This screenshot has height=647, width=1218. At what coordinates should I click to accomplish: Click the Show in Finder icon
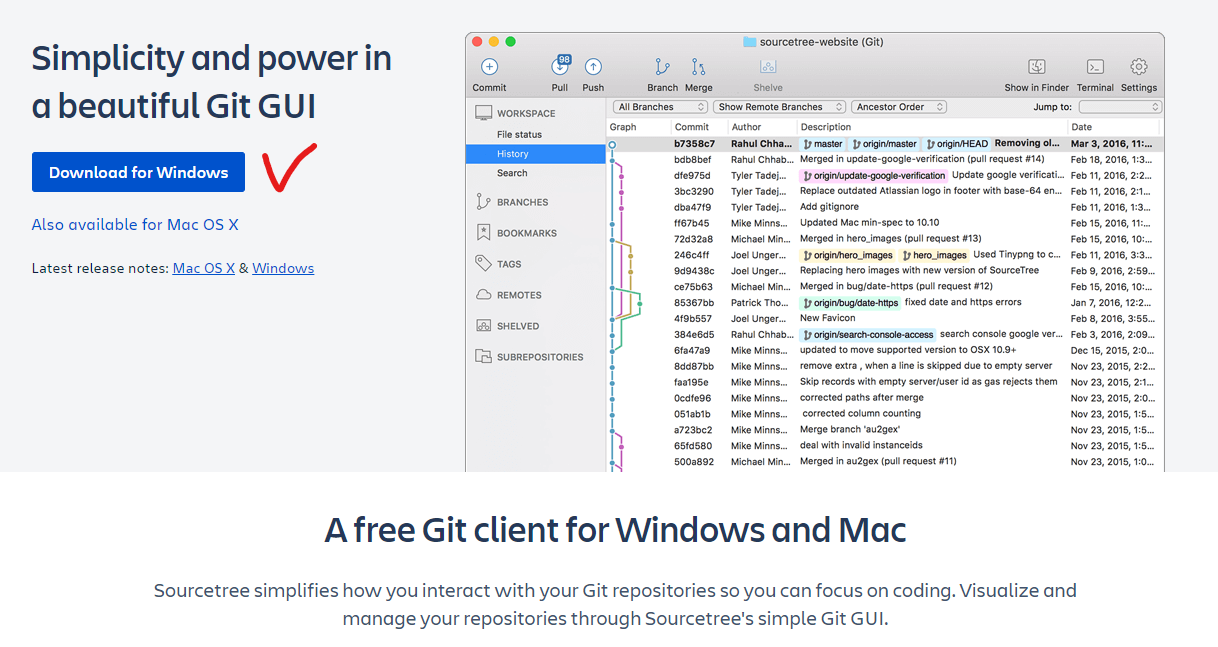(1037, 67)
